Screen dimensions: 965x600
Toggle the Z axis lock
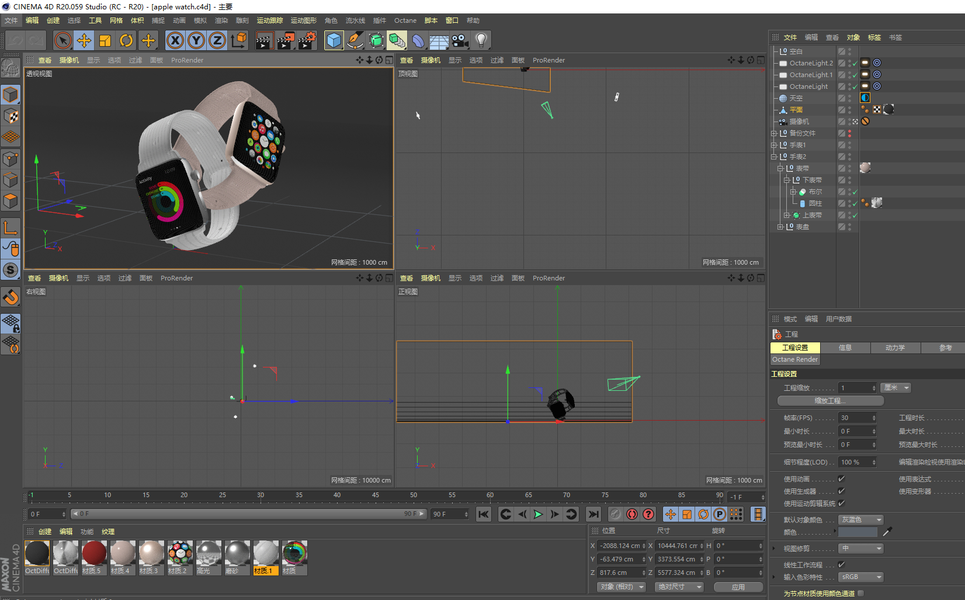[217, 41]
